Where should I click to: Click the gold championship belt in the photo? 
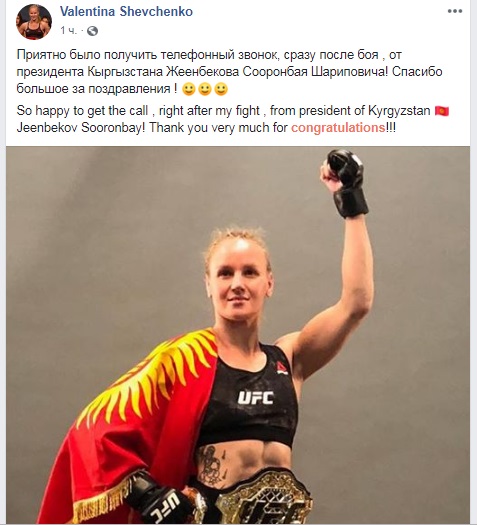pyautogui.click(x=264, y=497)
